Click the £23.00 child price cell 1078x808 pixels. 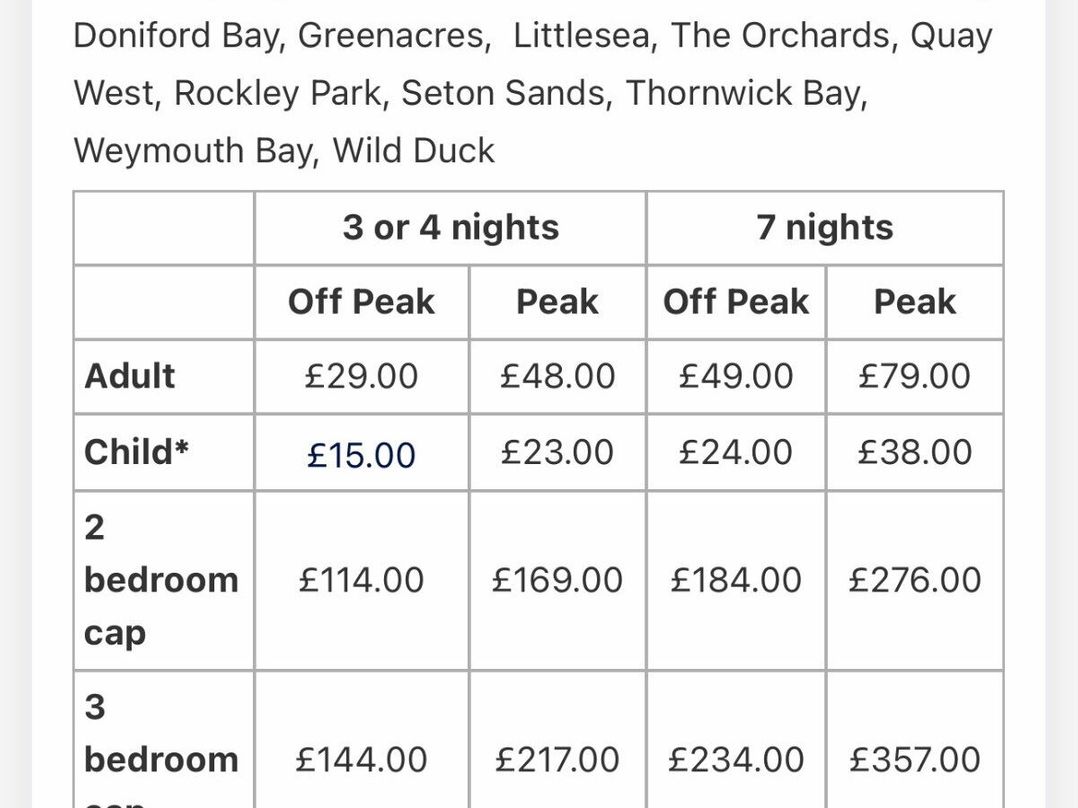557,452
